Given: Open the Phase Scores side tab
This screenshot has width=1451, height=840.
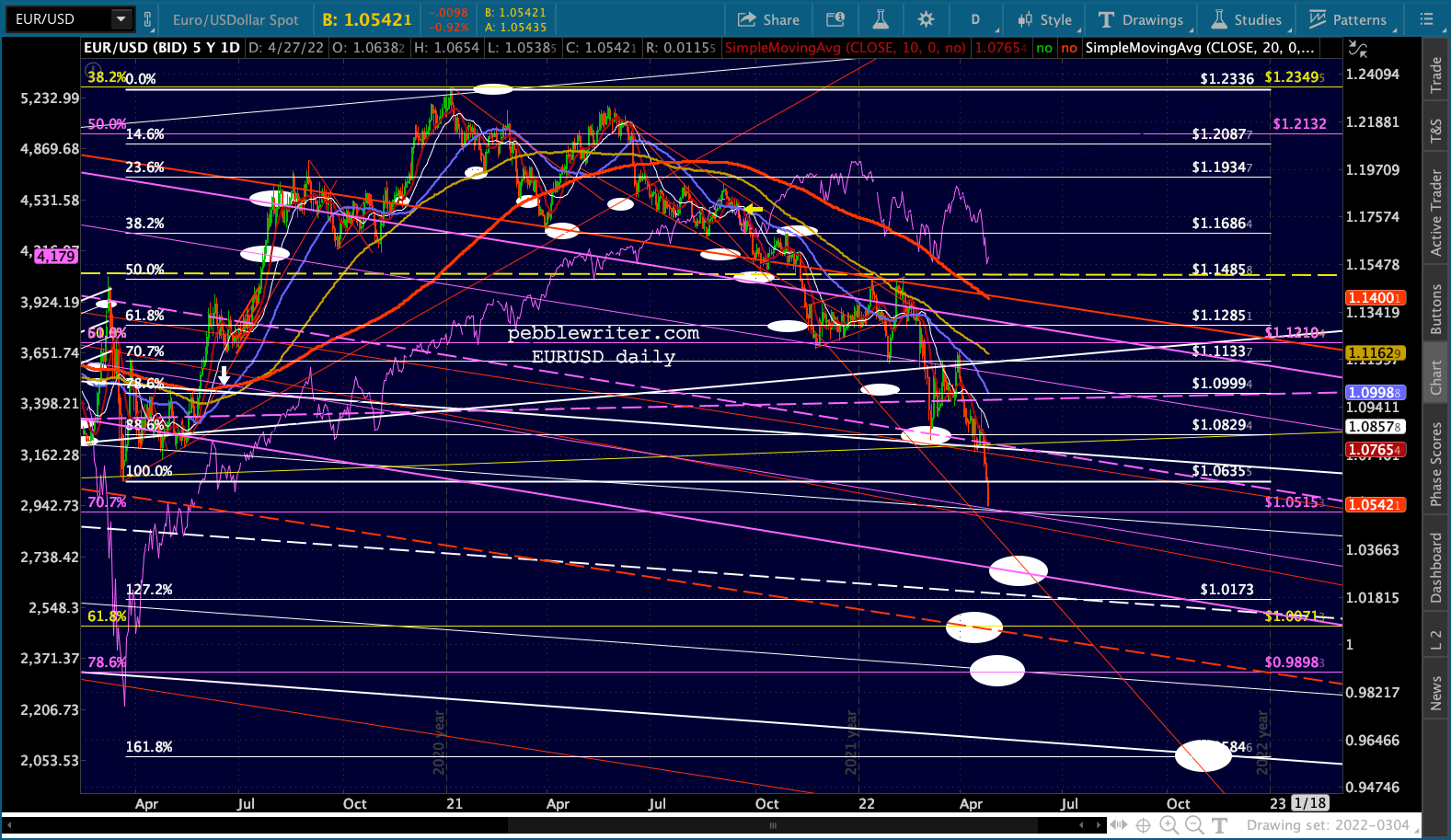Looking at the screenshot, I should pos(1436,464).
